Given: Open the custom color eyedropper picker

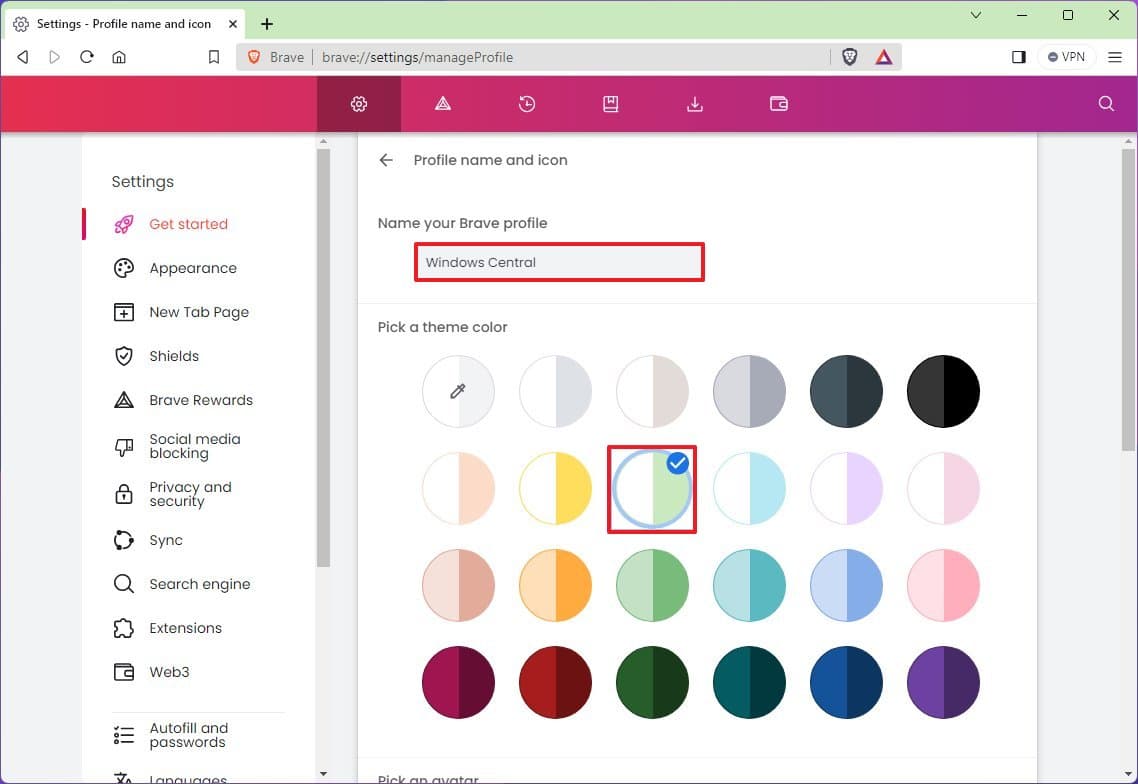Looking at the screenshot, I should coord(458,391).
